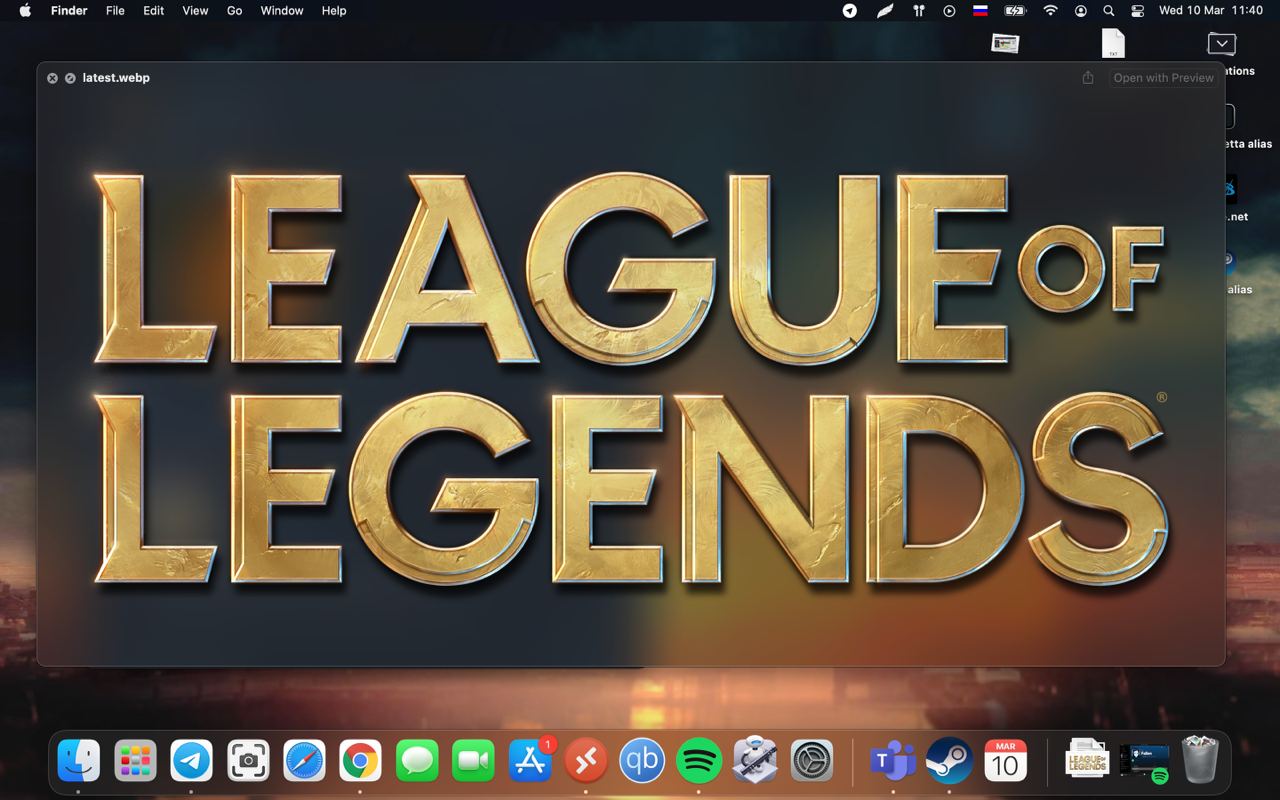
Task: Open the Go menu
Action: [x=234, y=11]
